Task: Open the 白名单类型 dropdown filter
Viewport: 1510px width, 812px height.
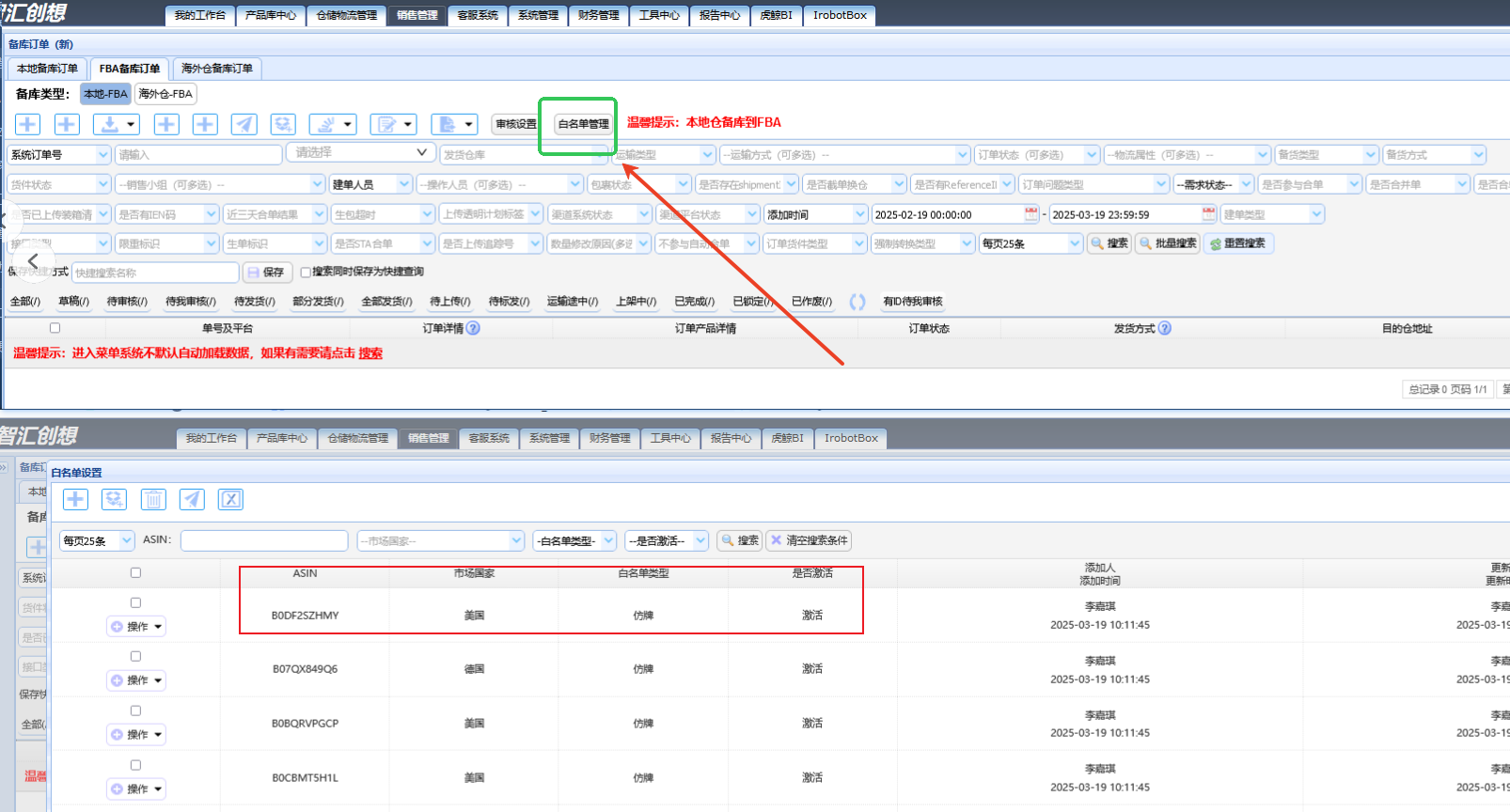Action: [574, 540]
